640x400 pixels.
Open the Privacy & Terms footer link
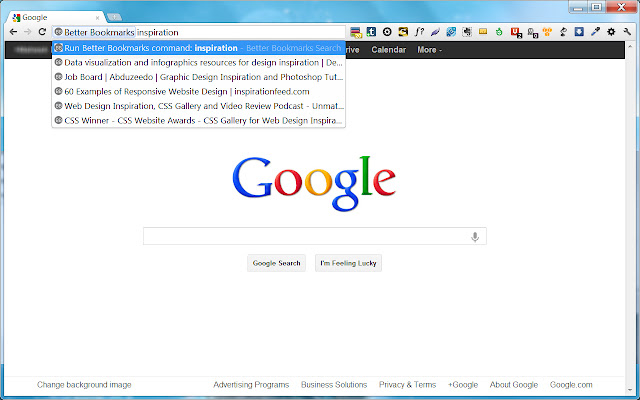click(x=407, y=384)
